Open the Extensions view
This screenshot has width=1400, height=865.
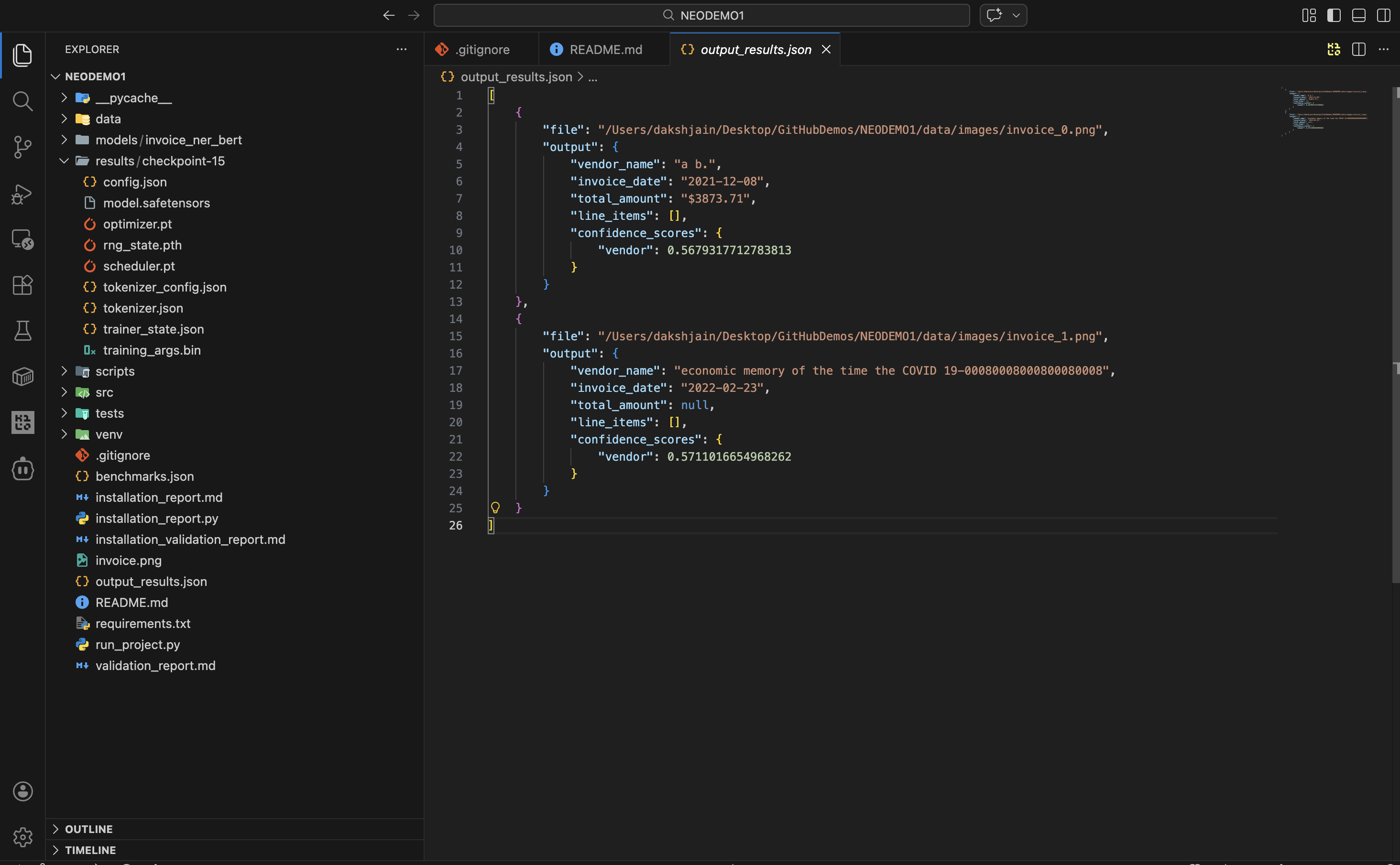[x=22, y=285]
